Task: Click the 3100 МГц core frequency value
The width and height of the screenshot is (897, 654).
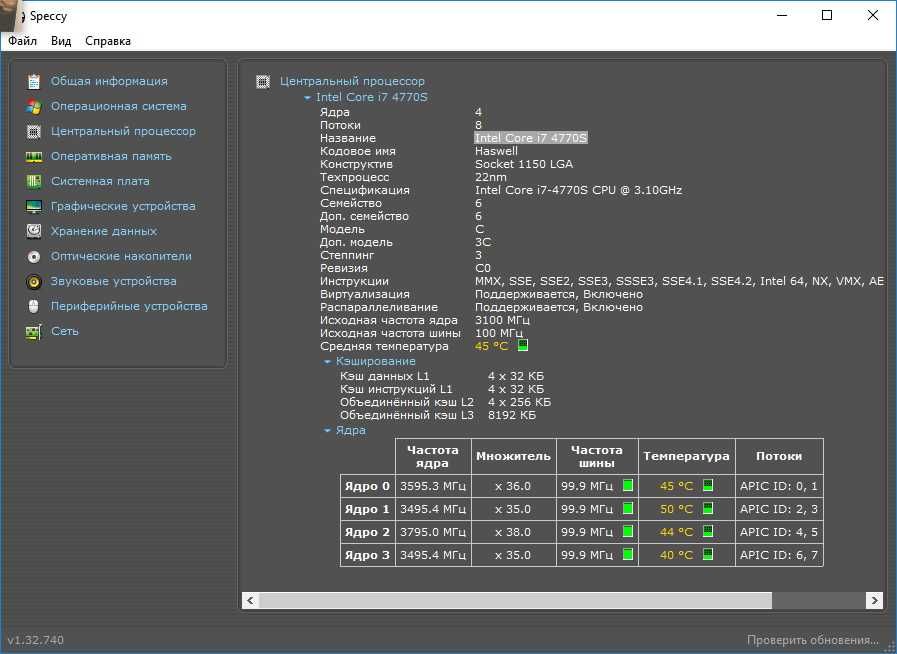Action: click(x=502, y=320)
